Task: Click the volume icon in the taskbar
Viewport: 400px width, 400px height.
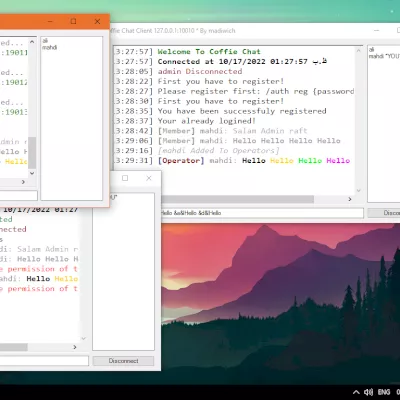Action: [x=368, y=392]
